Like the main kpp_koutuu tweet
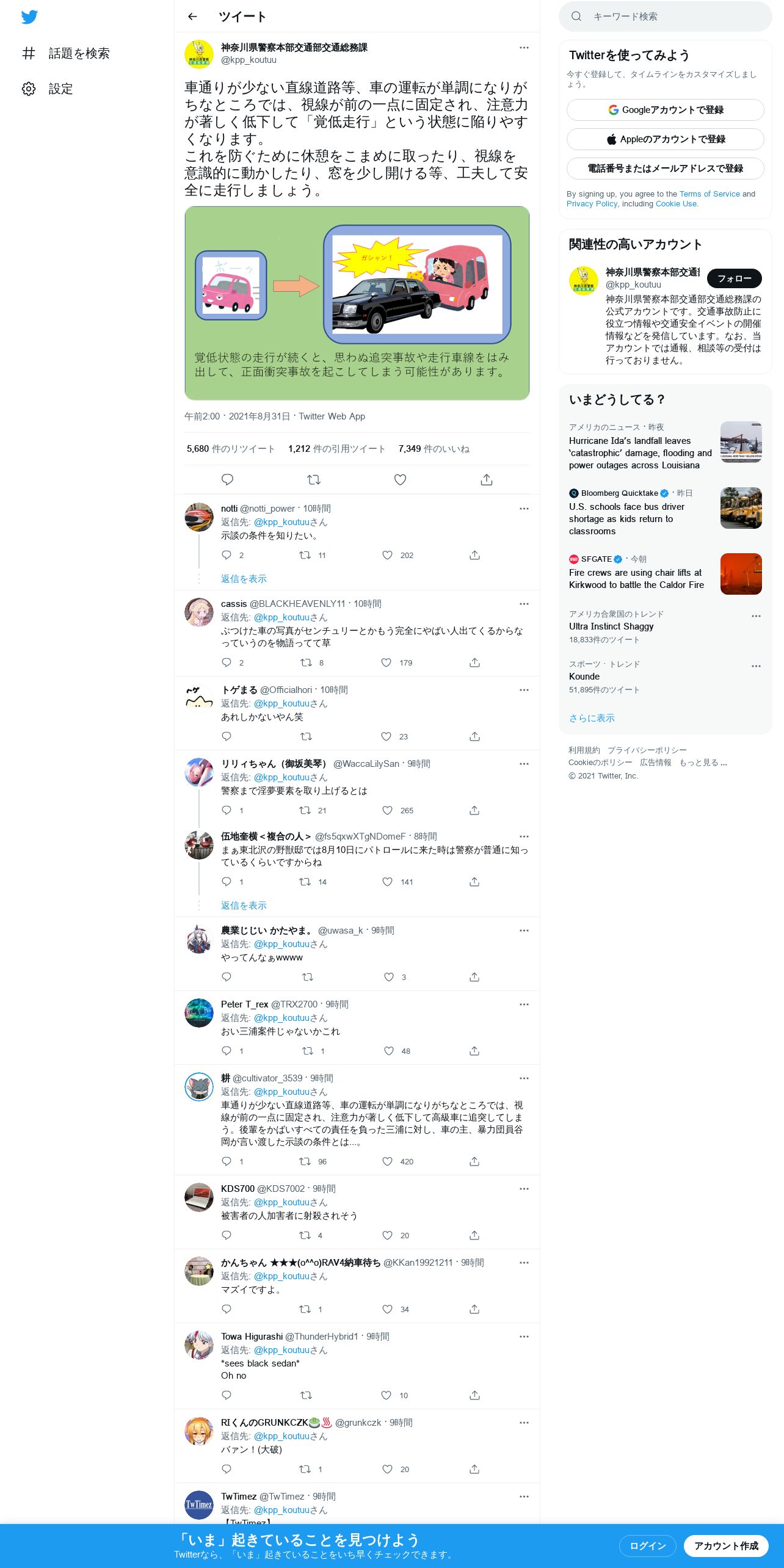The height and width of the screenshot is (1568, 784). 400,480
